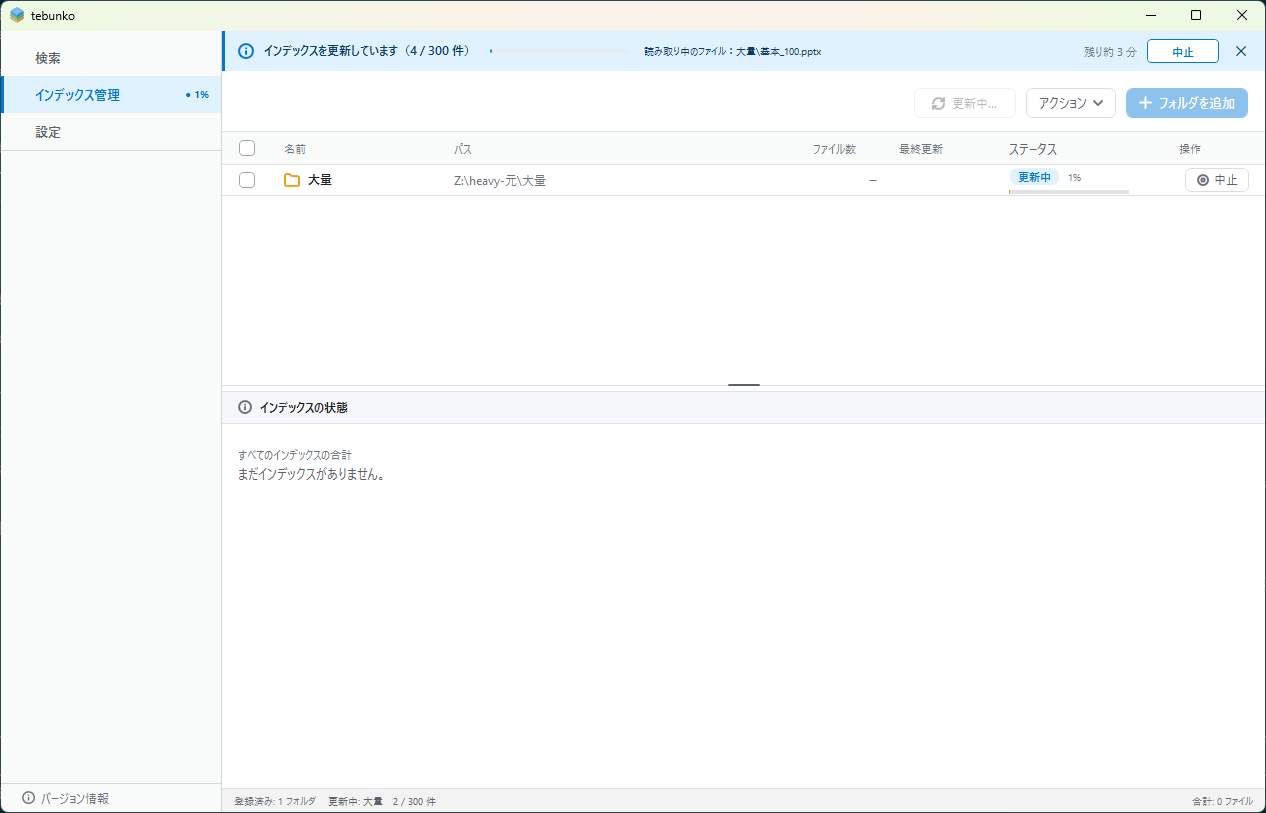This screenshot has width=1266, height=813.
Task: Click the 大量 row progress bar
Action: [x=1069, y=191]
